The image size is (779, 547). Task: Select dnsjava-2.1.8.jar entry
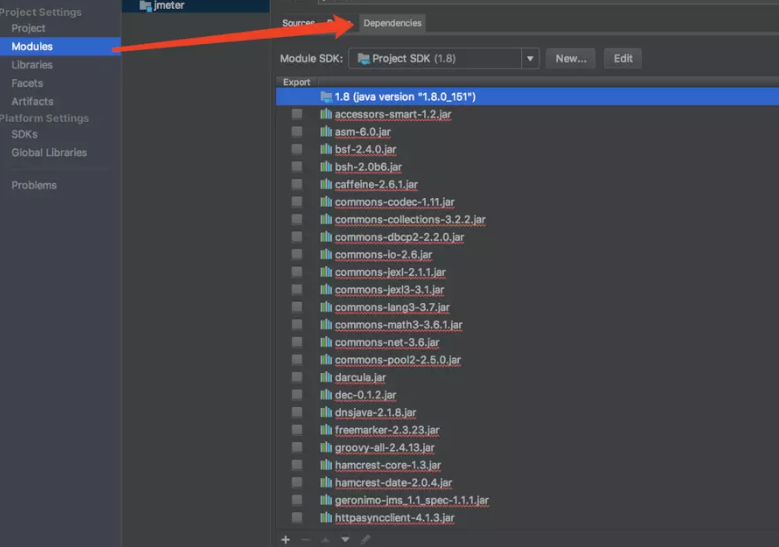[x=375, y=412]
